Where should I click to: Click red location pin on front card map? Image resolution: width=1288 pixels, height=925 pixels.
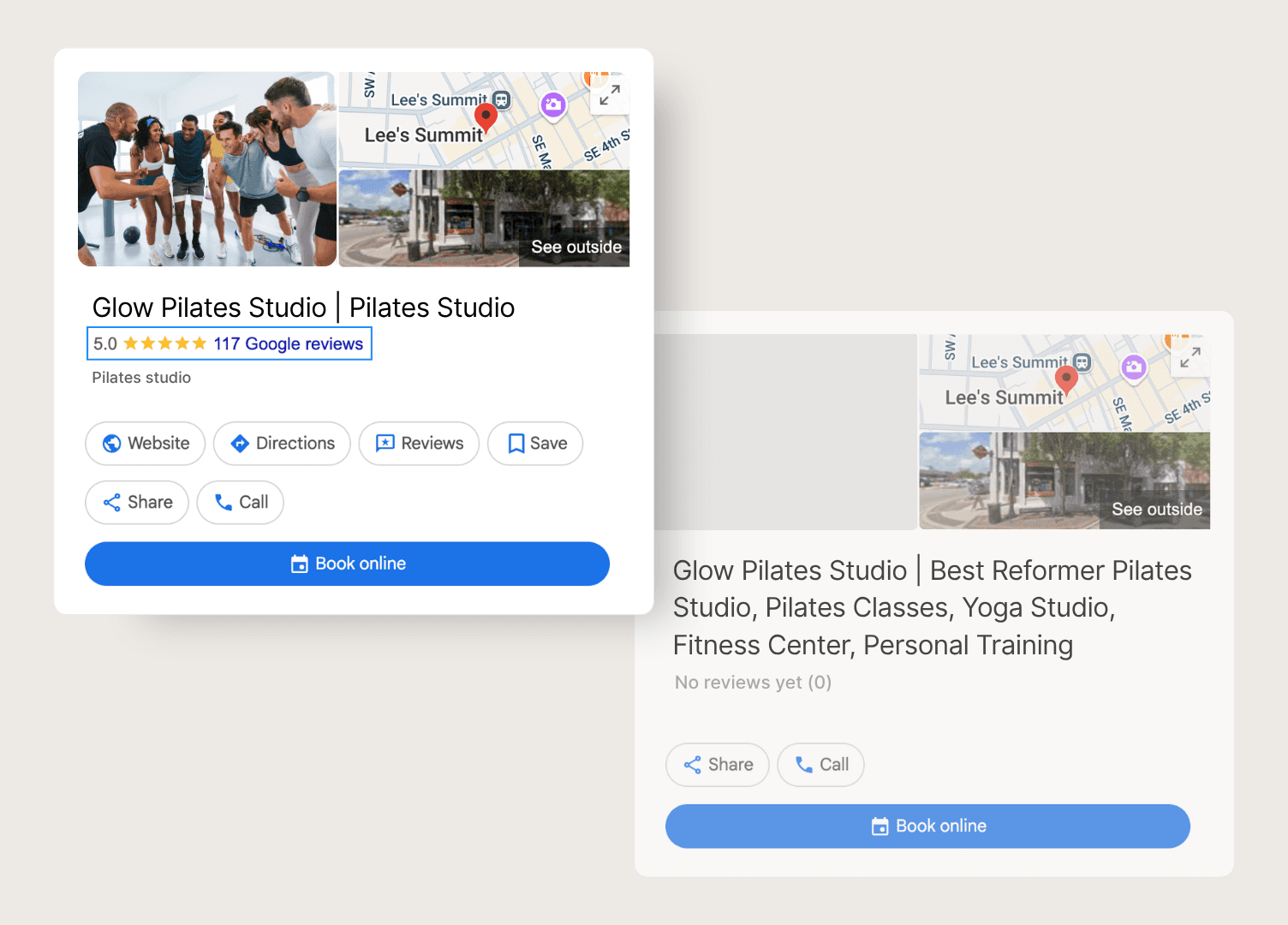point(486,117)
